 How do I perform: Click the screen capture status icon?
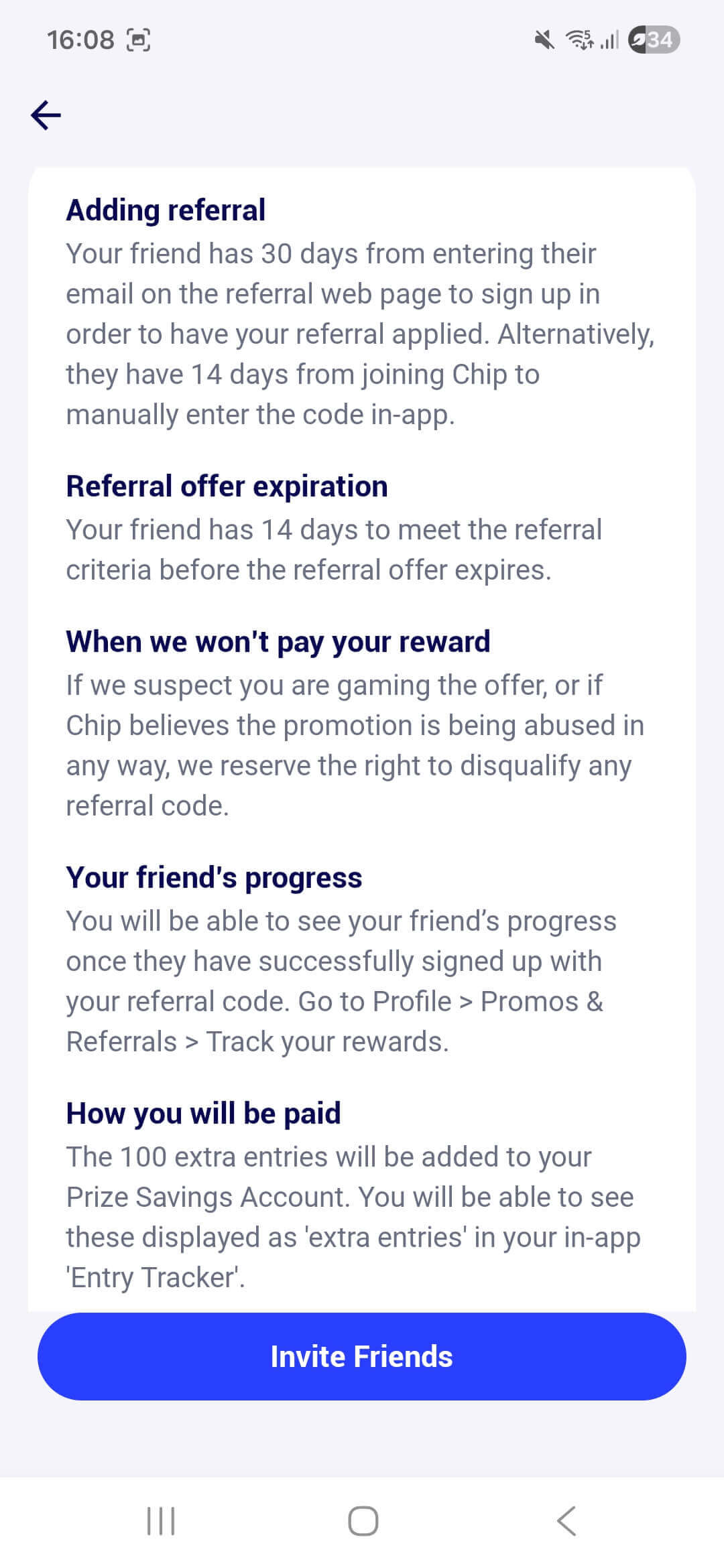point(139,40)
